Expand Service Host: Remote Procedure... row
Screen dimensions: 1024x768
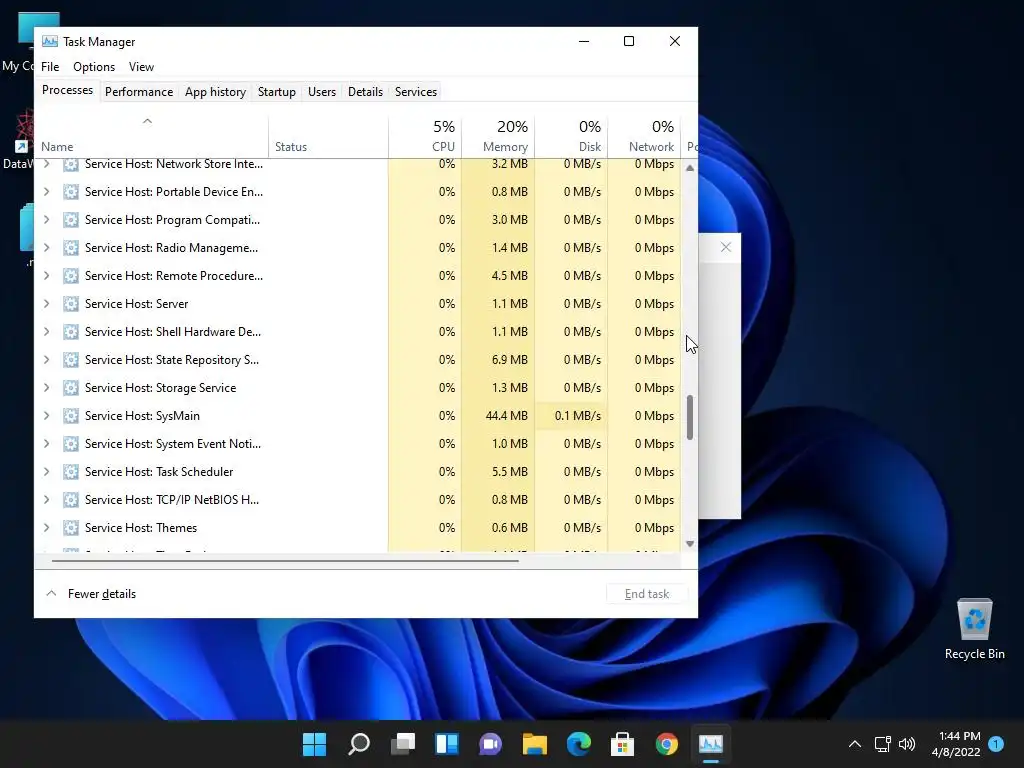click(46, 276)
